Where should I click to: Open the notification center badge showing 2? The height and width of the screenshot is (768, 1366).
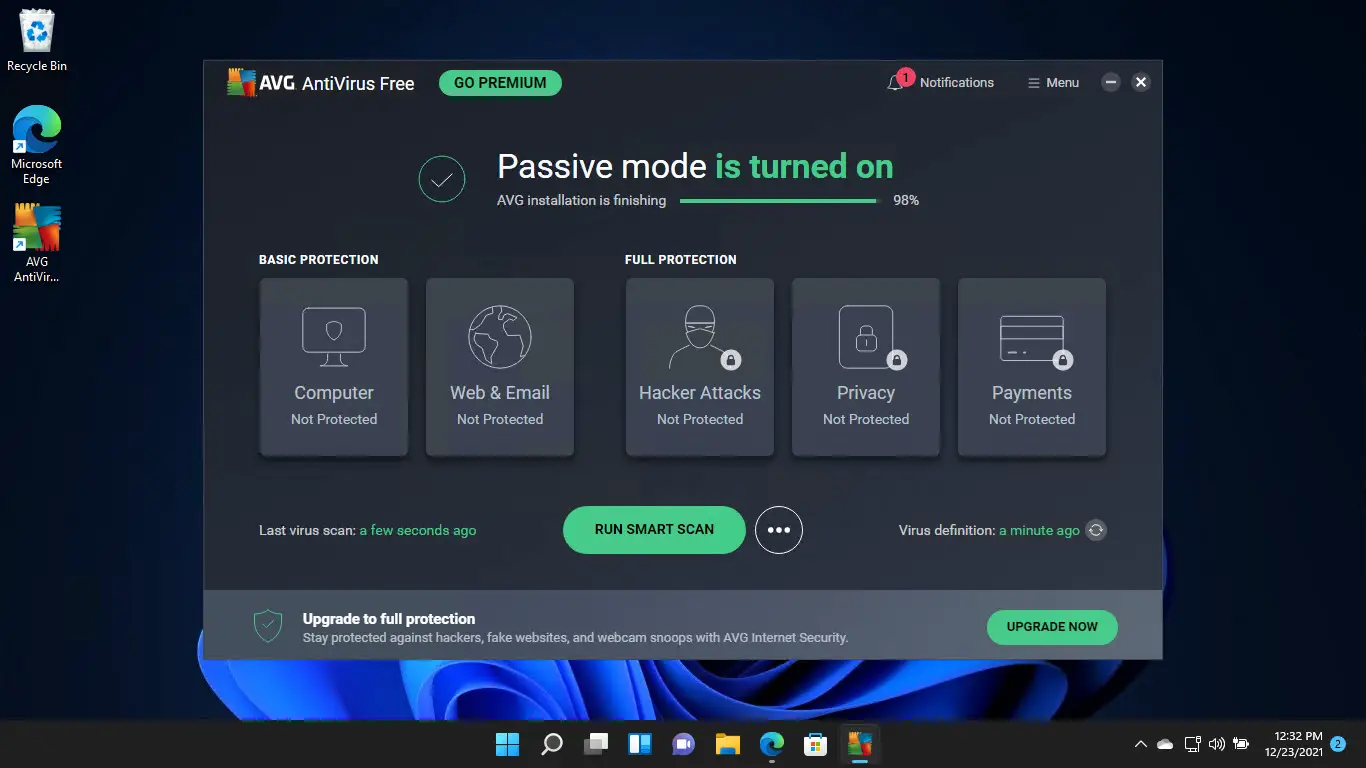tap(1338, 744)
